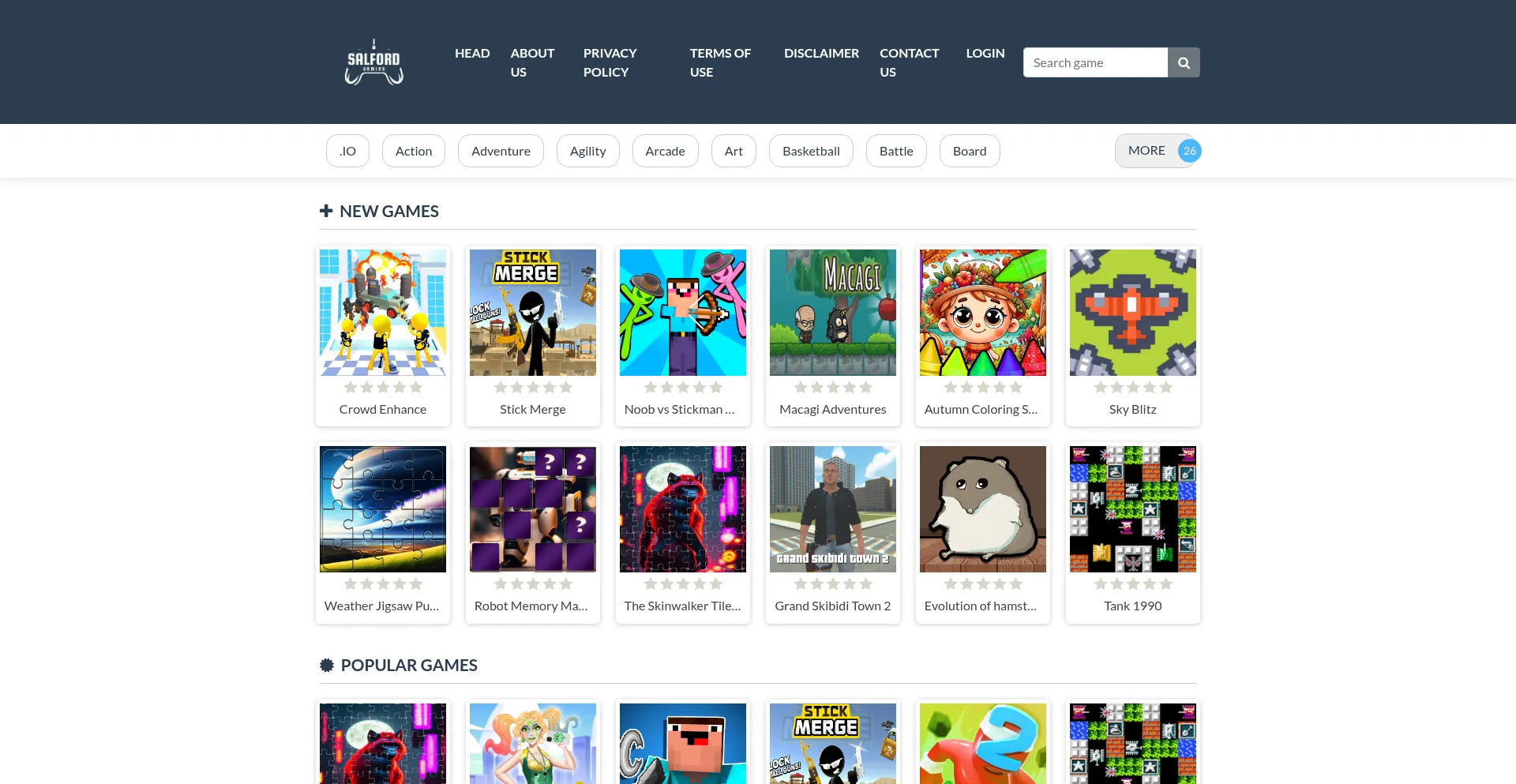Open the Tank 1990 game icon
Screen dimensions: 1516x784
tap(1133, 509)
